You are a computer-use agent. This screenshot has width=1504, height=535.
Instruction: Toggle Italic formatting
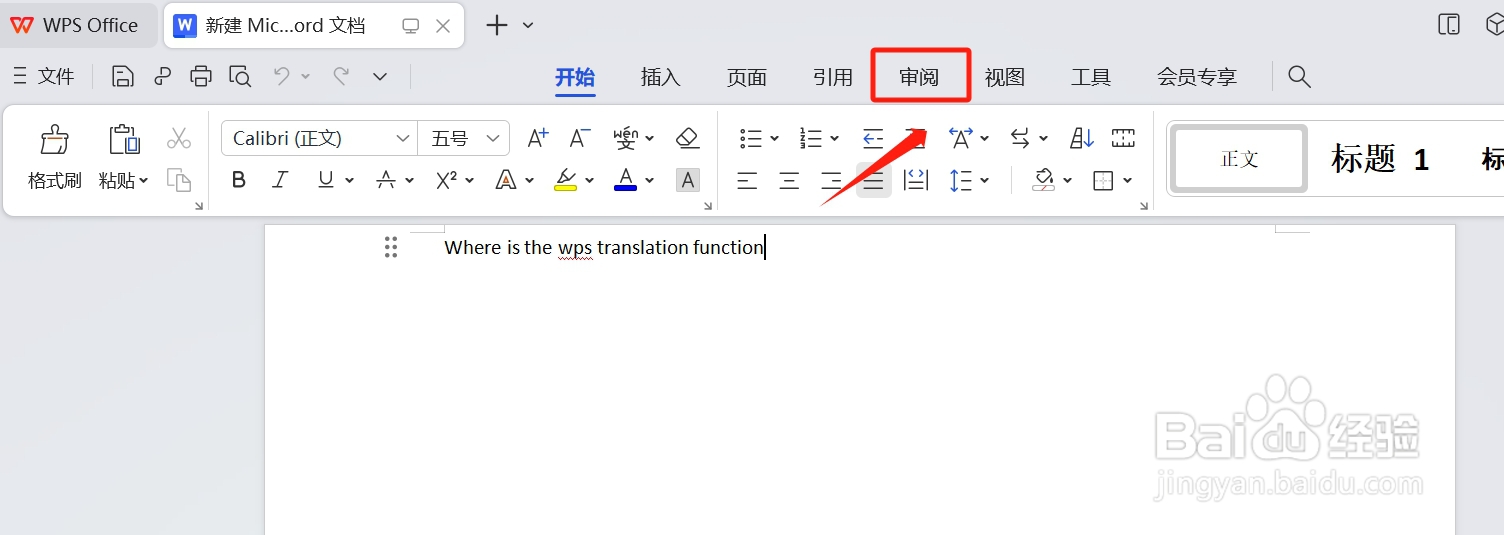click(x=280, y=180)
